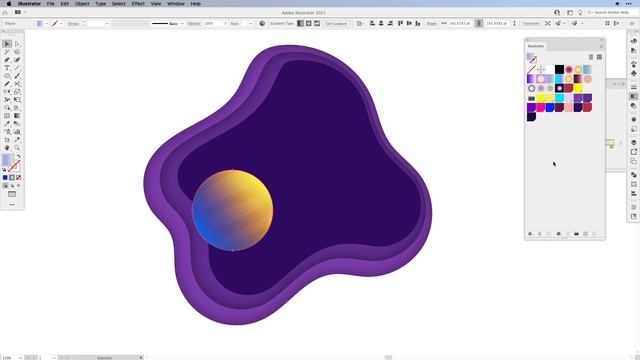The image size is (640, 360).
Task: Select the Magic Wand tool
Action: tap(7, 52)
